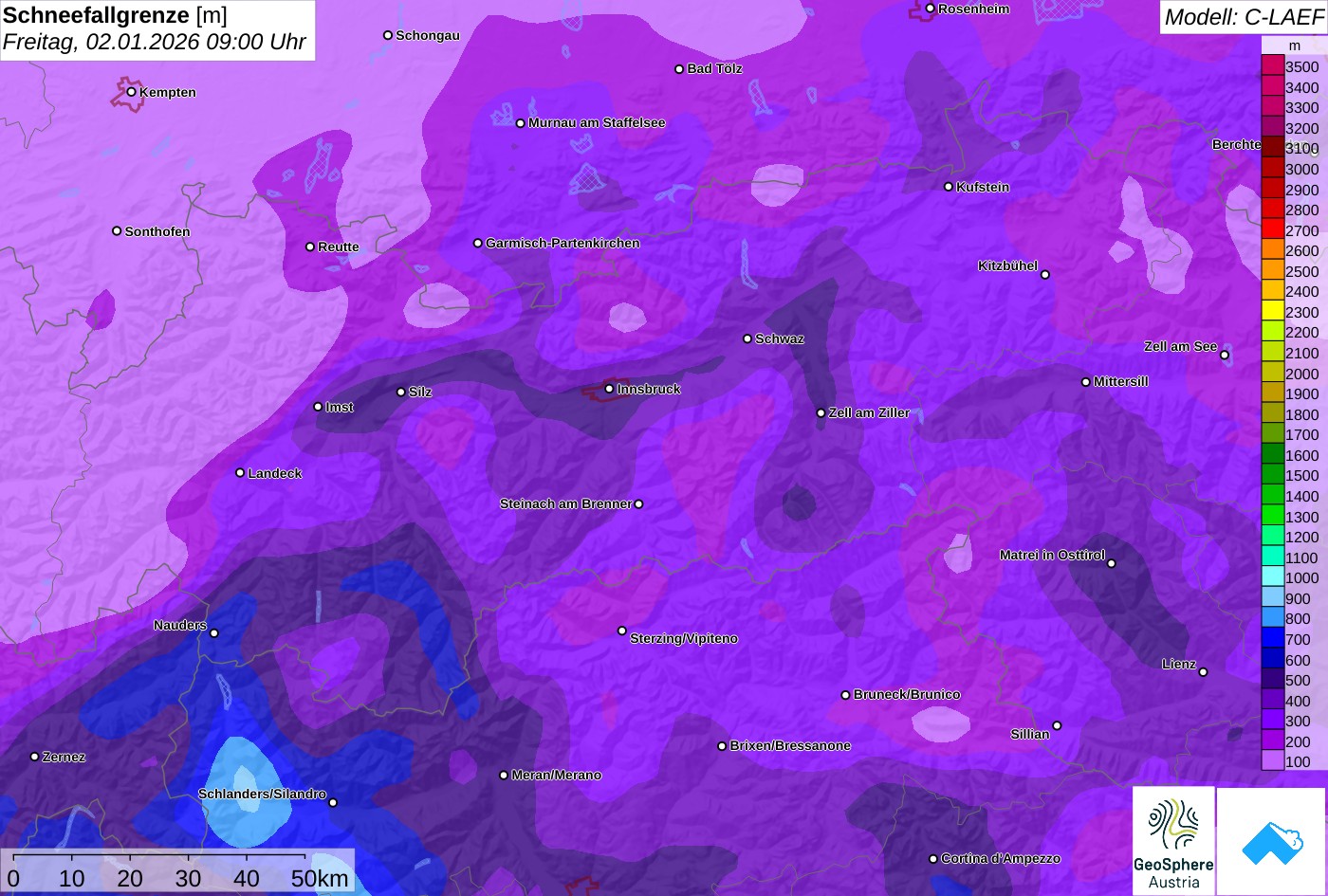Click the Brixen/Bressanone label
This screenshot has width=1328, height=896.
pyautogui.click(x=790, y=745)
